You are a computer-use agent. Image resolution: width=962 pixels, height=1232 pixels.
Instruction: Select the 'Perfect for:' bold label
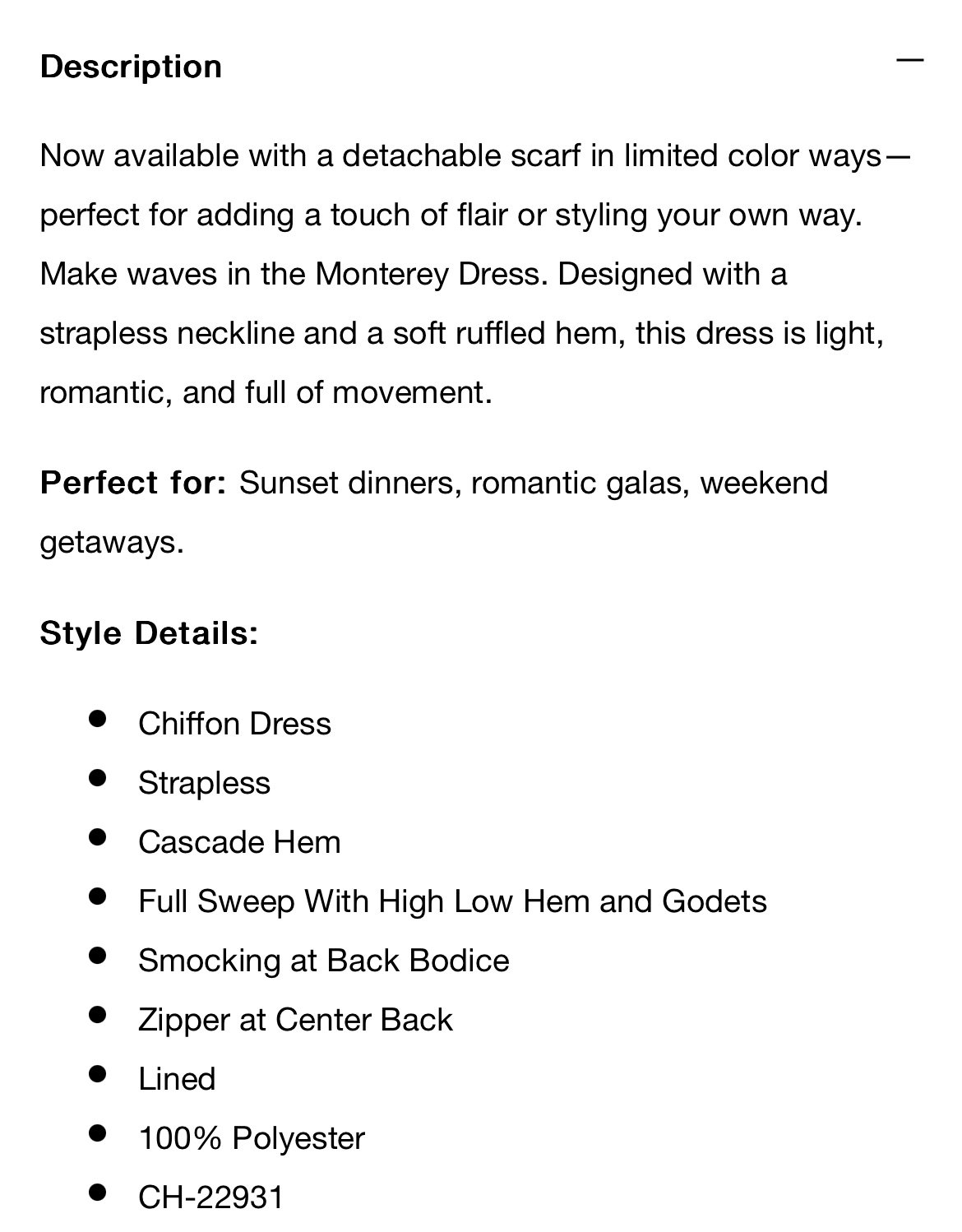point(133,483)
